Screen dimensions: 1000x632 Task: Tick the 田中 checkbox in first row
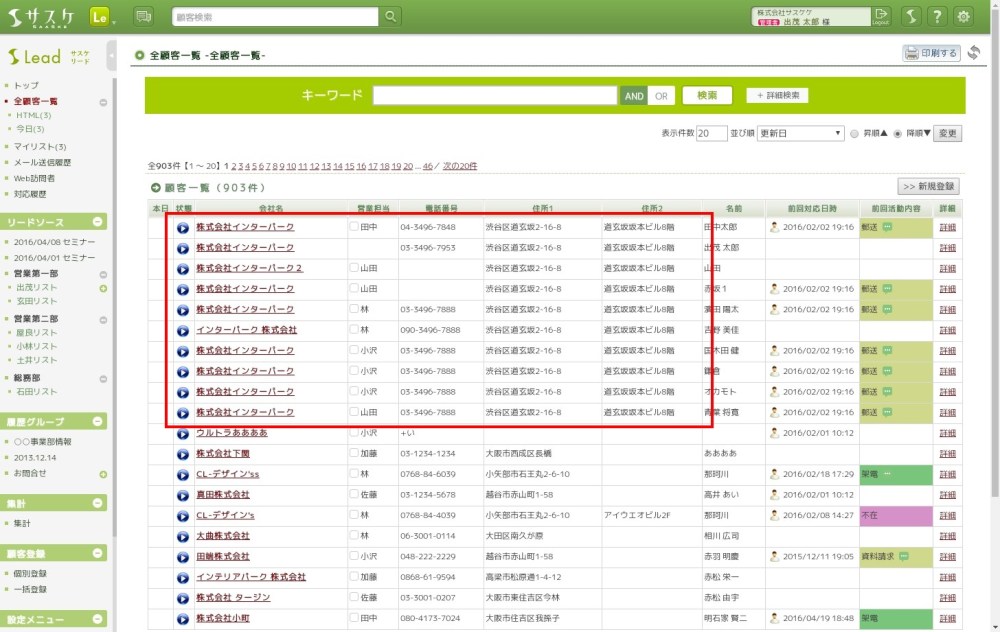(x=354, y=227)
